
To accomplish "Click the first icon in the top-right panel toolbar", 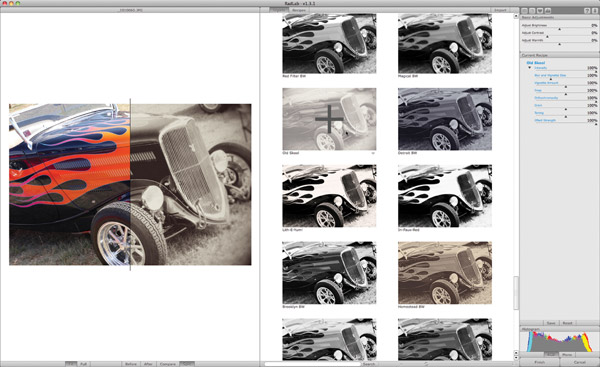I will point(525,11).
